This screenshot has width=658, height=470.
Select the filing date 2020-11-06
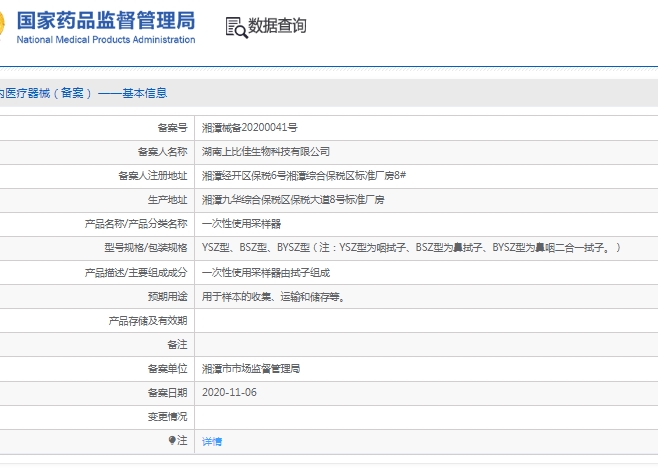(x=229, y=392)
